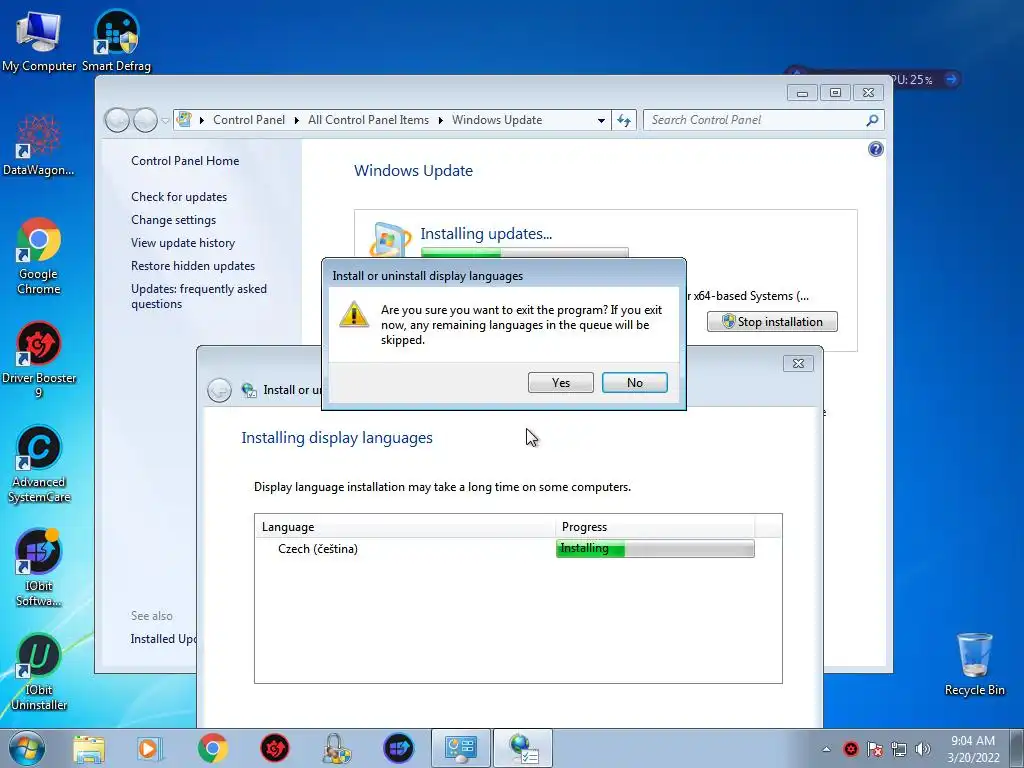Screen dimensions: 1024x768
Task: Click the Czech Installing progress bar
Action: (655, 549)
